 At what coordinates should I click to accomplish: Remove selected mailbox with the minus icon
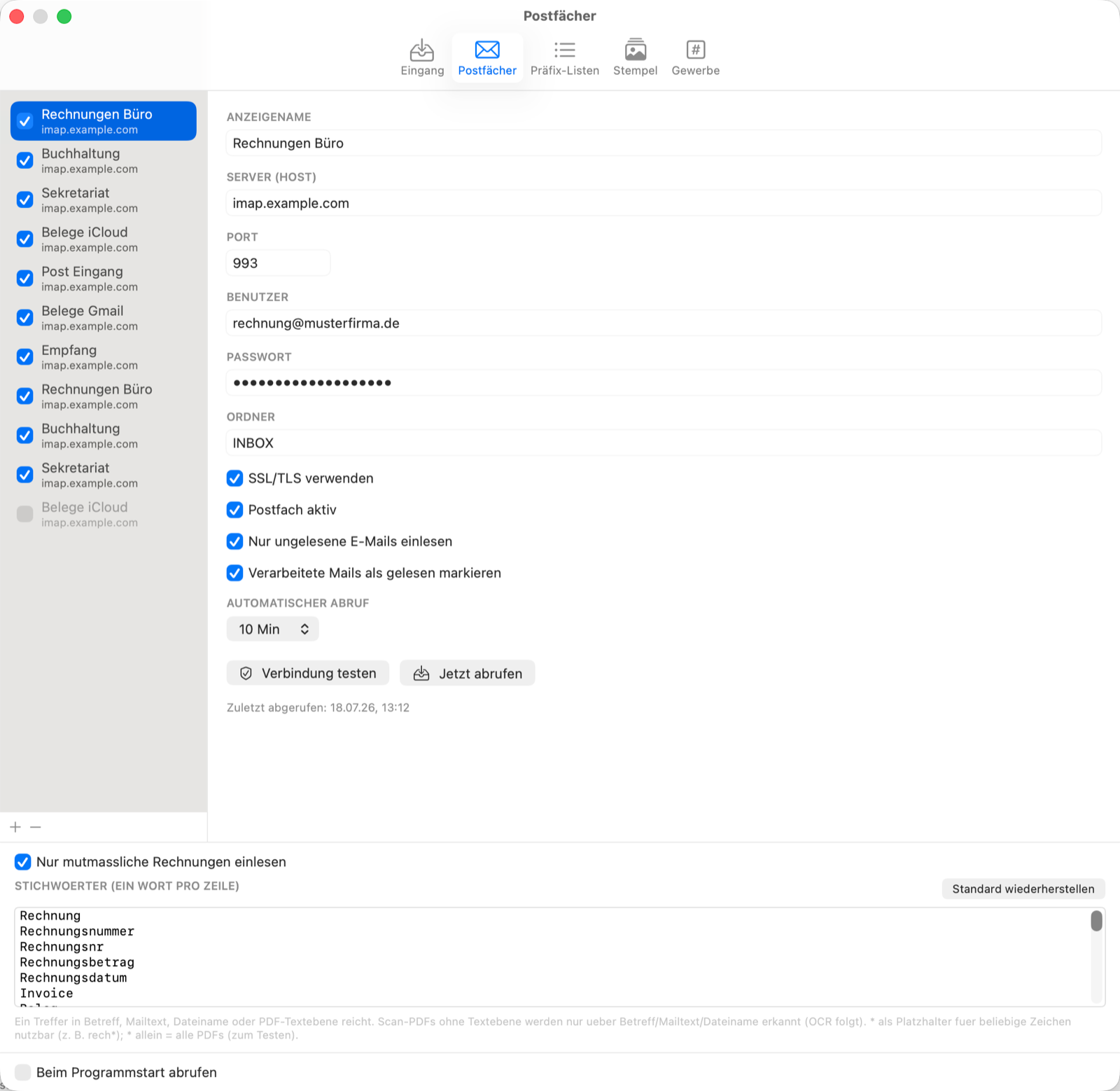36,827
